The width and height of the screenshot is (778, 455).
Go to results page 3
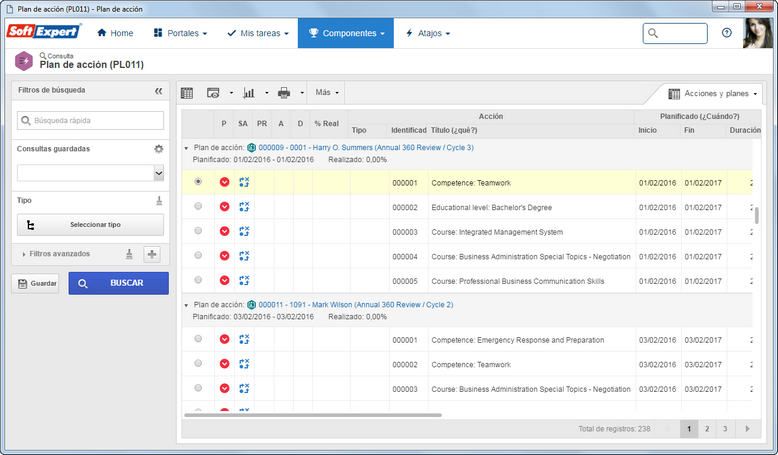(725, 429)
